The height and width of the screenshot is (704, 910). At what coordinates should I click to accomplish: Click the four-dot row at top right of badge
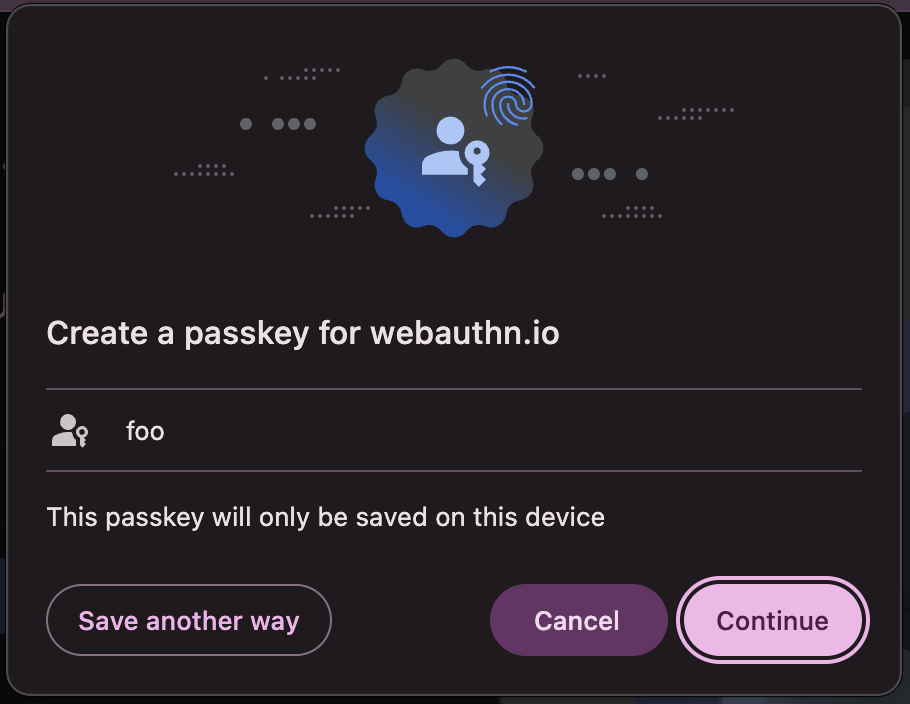592,76
